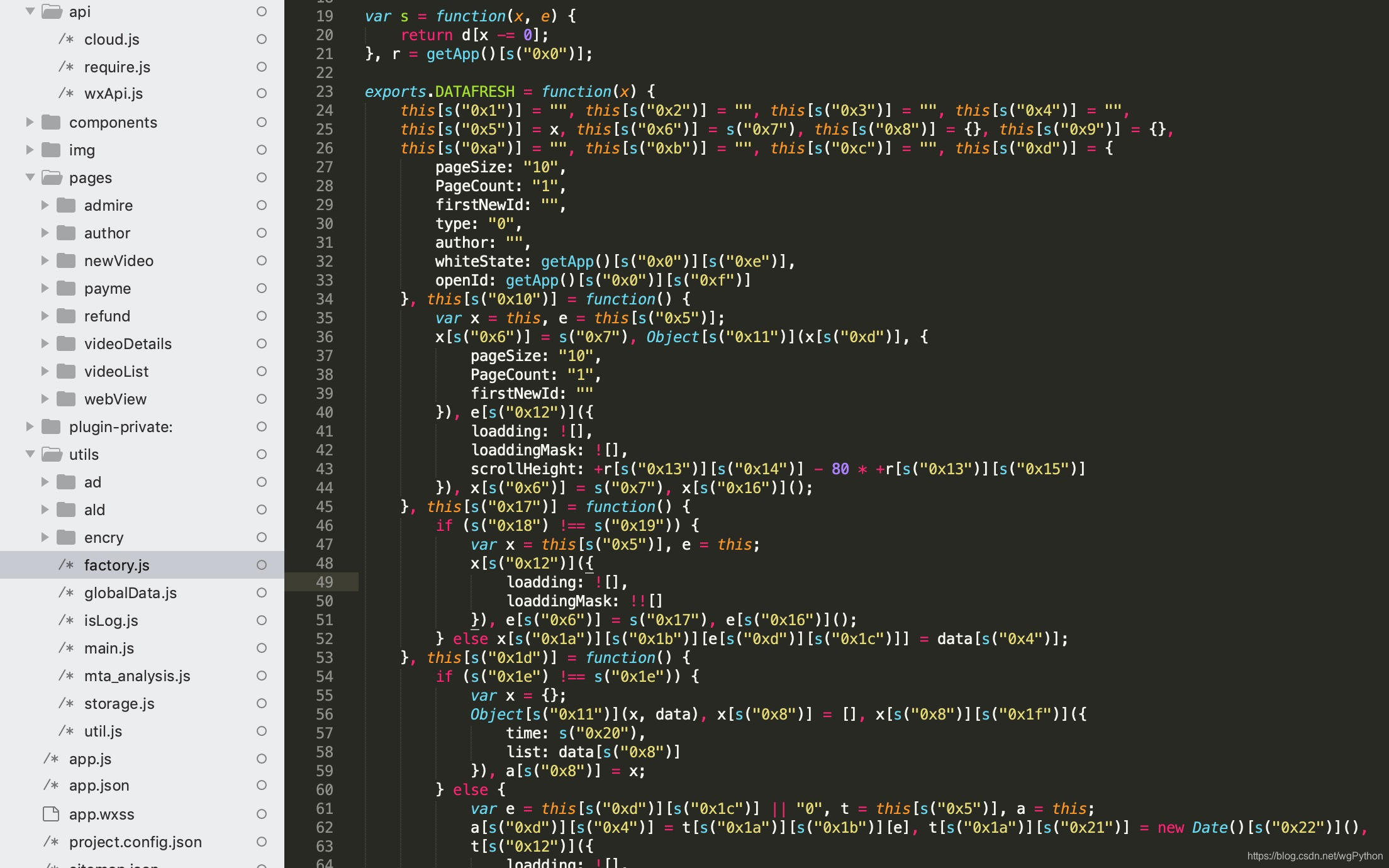Viewport: 1389px width, 868px height.
Task: Click the file icon beside project.config.json
Action: [51, 842]
